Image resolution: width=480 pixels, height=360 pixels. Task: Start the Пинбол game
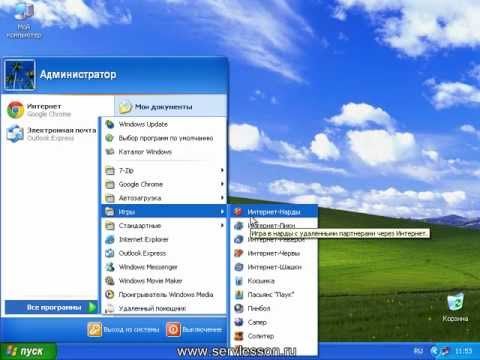click(274, 308)
